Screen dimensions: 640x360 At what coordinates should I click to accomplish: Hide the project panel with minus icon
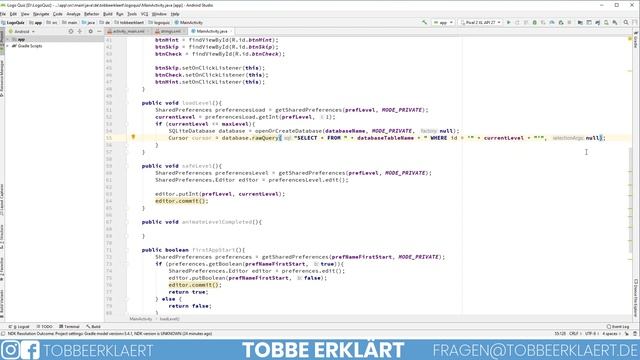99,31
